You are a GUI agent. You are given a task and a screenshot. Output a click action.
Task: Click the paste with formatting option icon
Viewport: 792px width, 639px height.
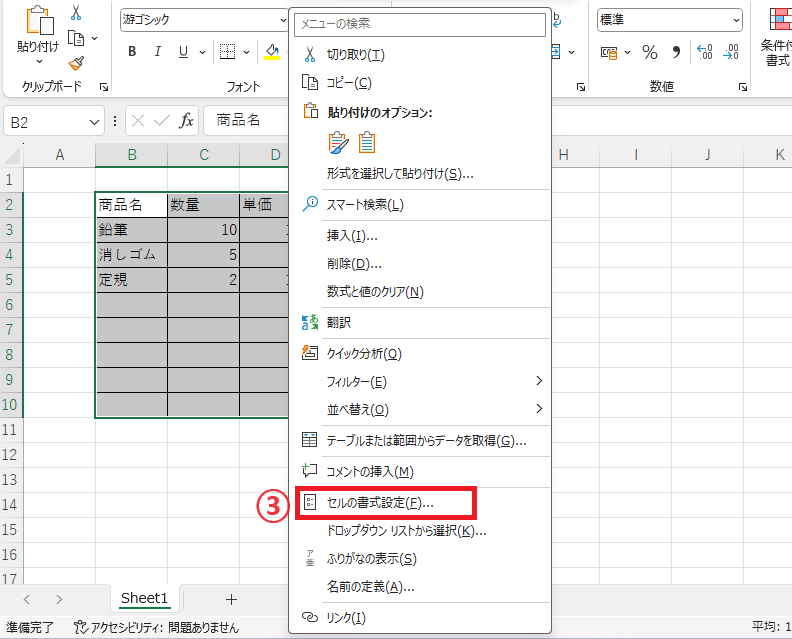coord(338,143)
